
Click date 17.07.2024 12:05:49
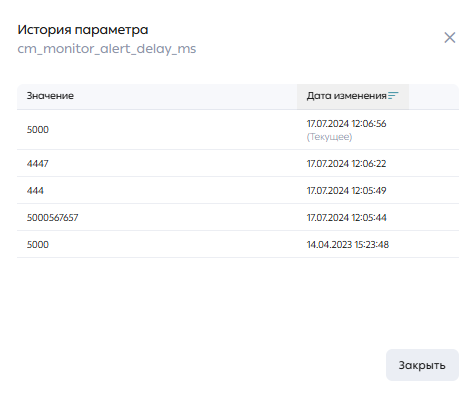tap(346, 191)
